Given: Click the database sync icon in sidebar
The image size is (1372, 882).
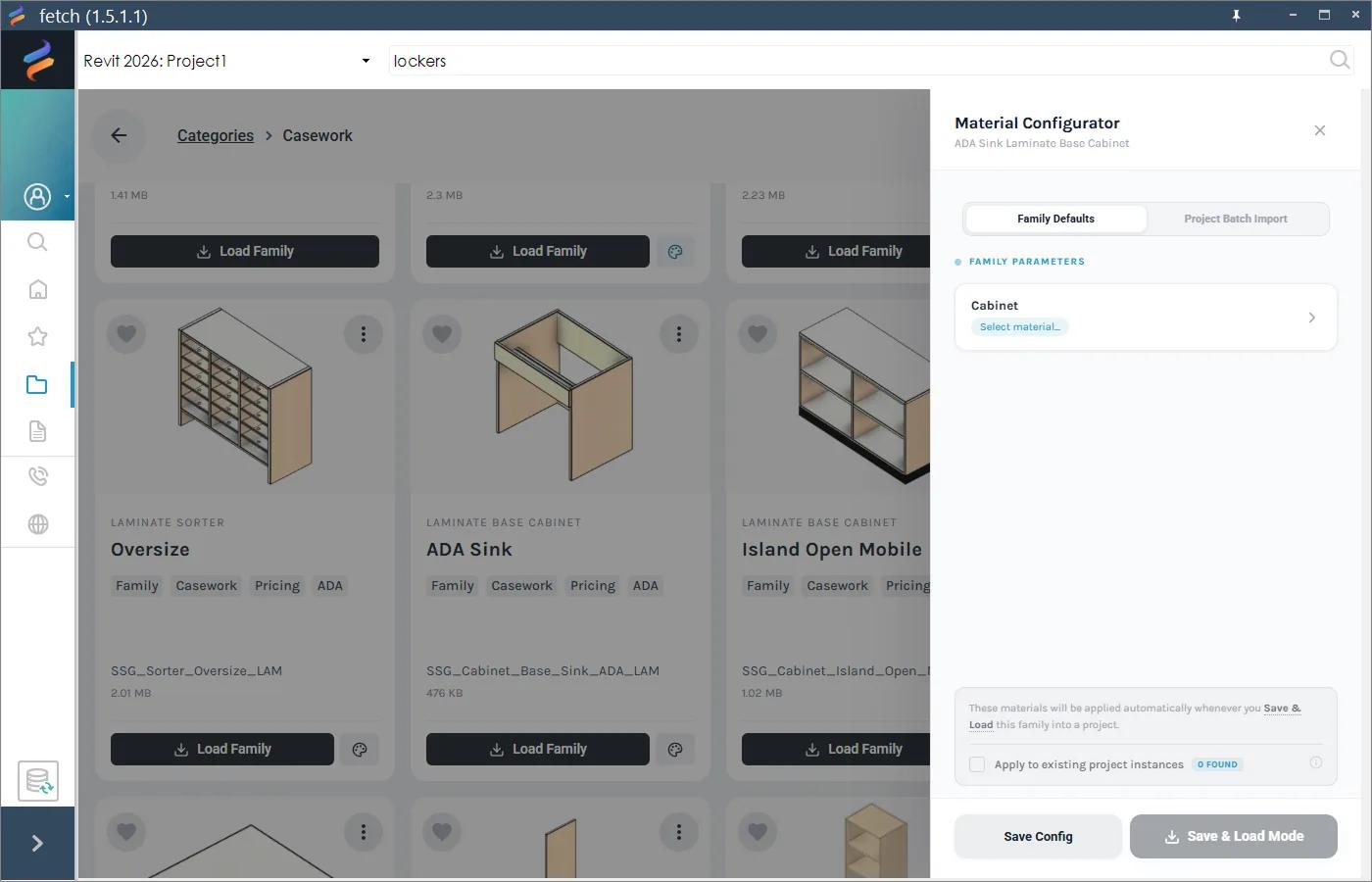Looking at the screenshot, I should point(38,781).
